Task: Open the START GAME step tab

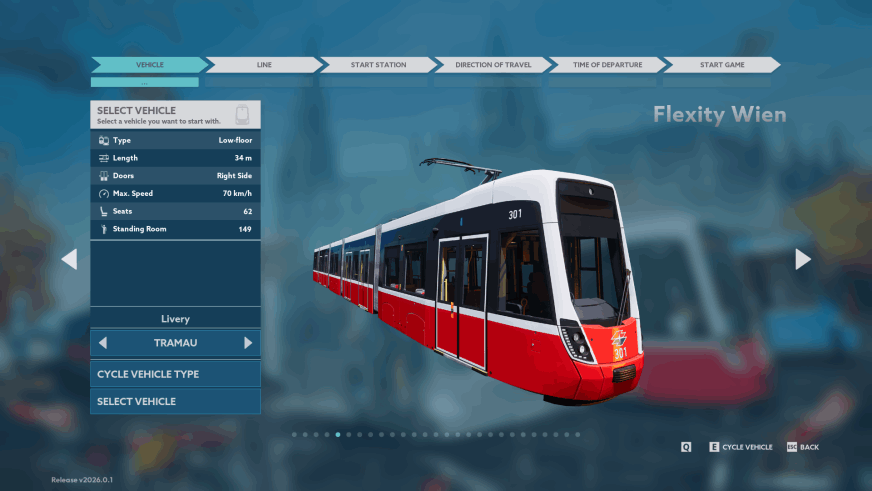Action: pyautogui.click(x=722, y=65)
